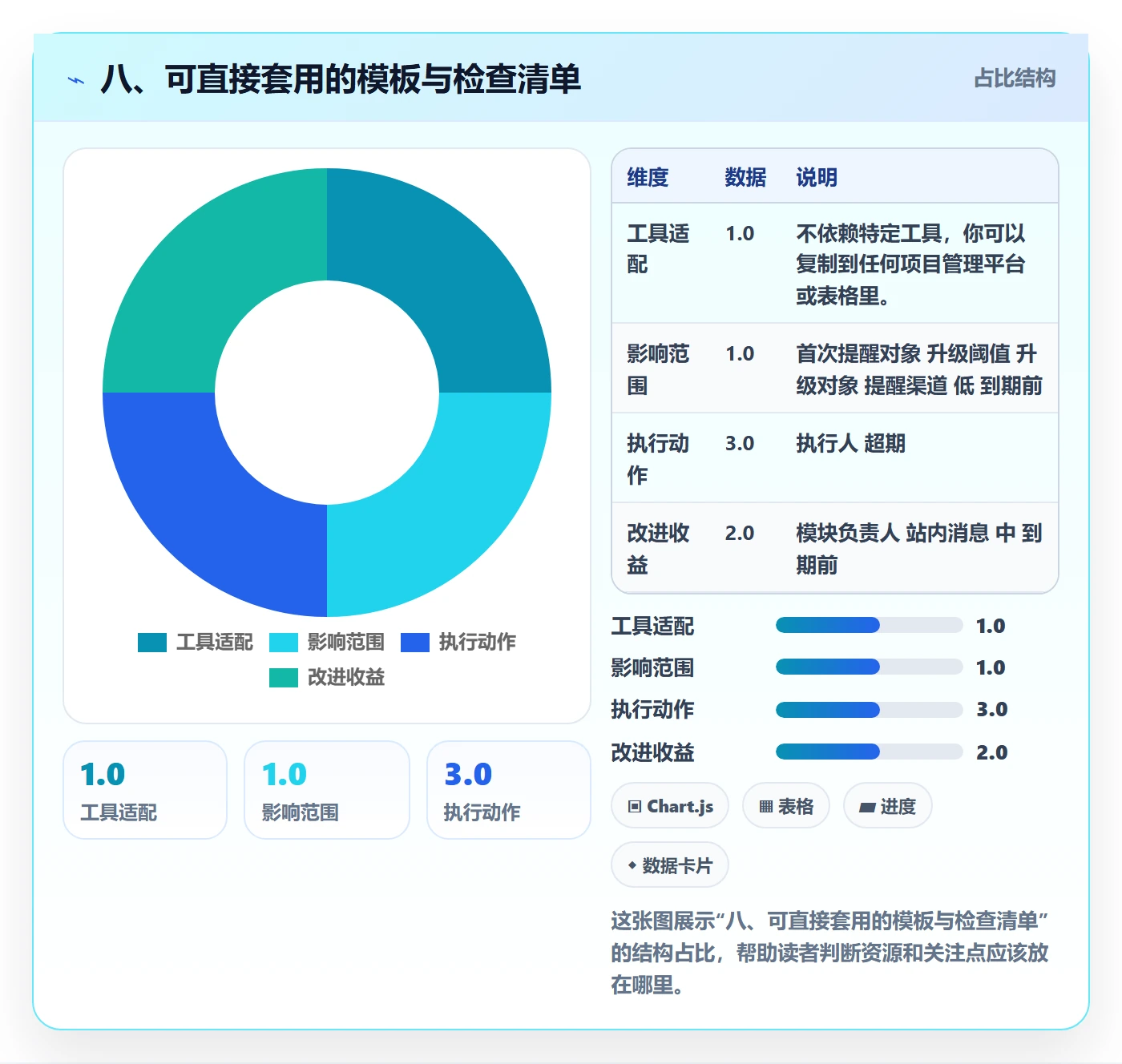This screenshot has width=1122, height=1064.
Task: Toggle 执行动作 legend swatch in chart
Action: point(415,643)
